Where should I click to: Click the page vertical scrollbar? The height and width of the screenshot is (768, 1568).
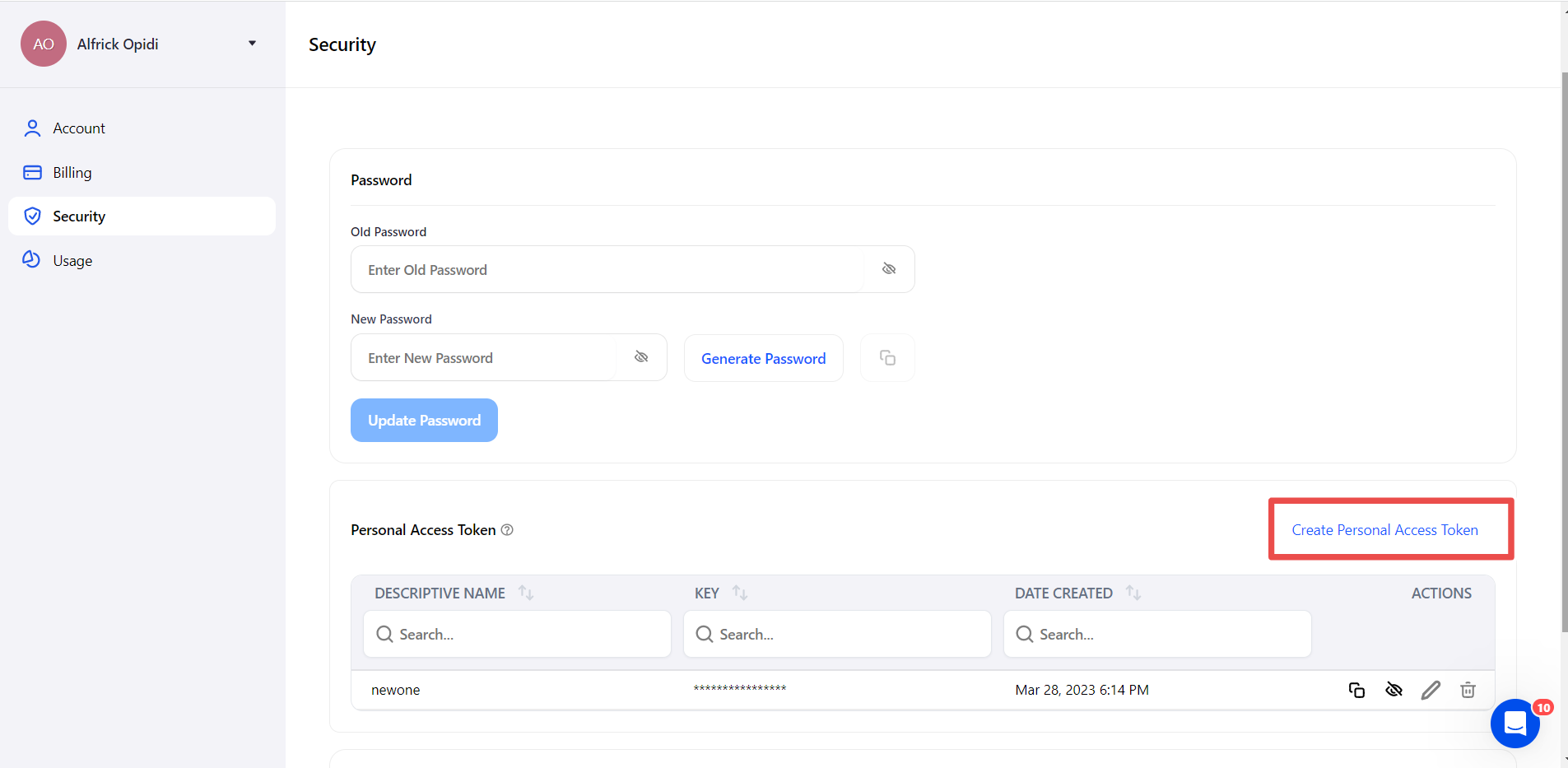[1563, 354]
